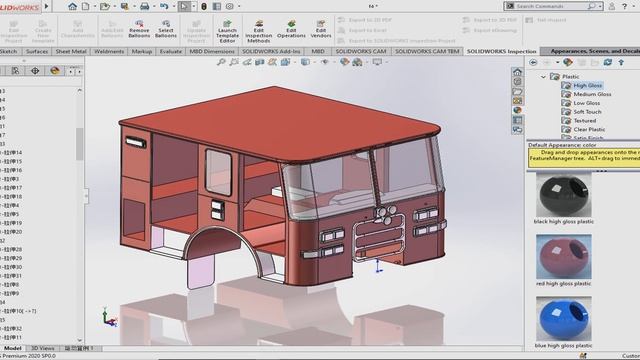Viewport: 640px width, 360px height.
Task: Open Edit Inspection Methods
Action: [x=258, y=31]
